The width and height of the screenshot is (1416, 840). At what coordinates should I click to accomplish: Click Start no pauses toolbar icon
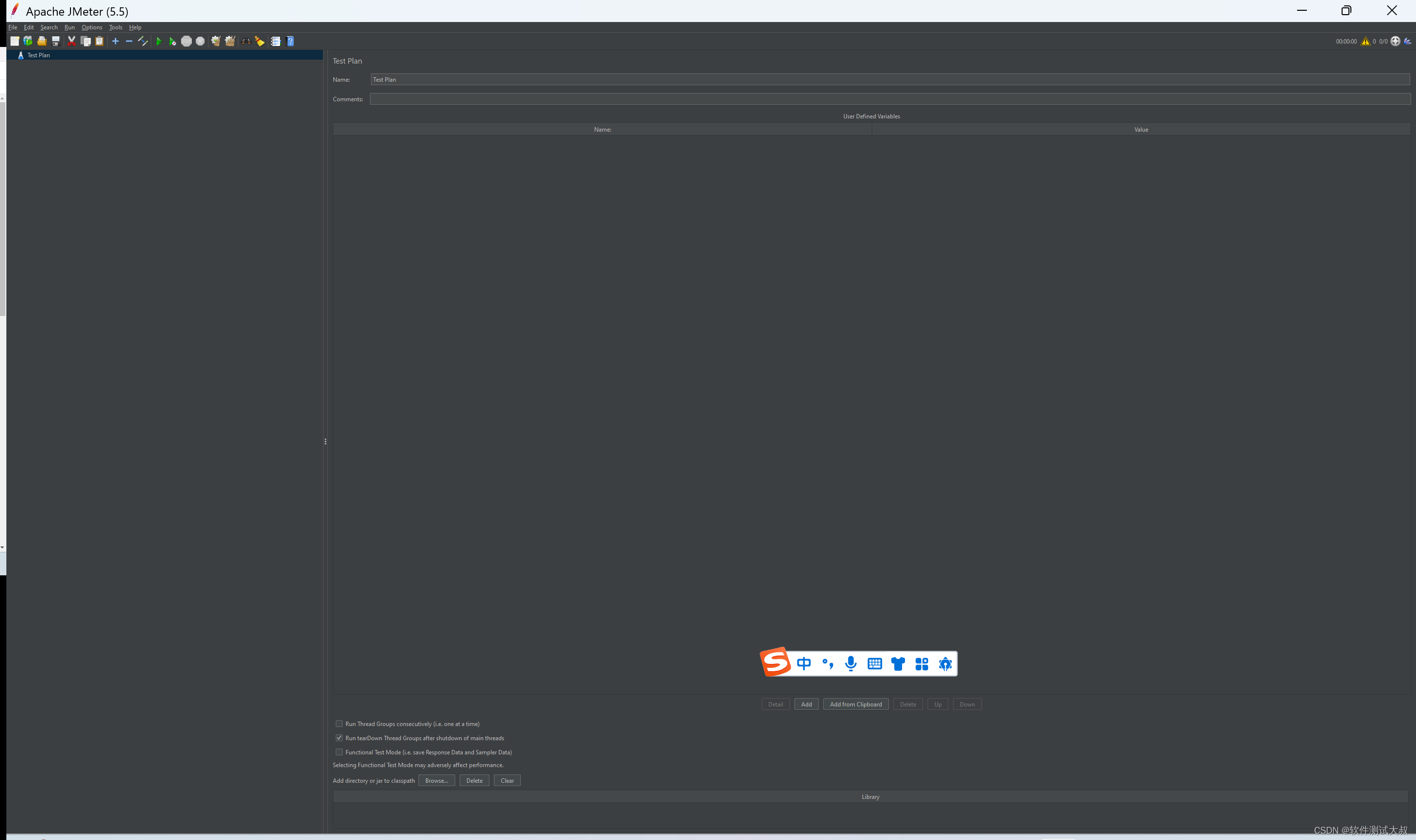click(172, 41)
